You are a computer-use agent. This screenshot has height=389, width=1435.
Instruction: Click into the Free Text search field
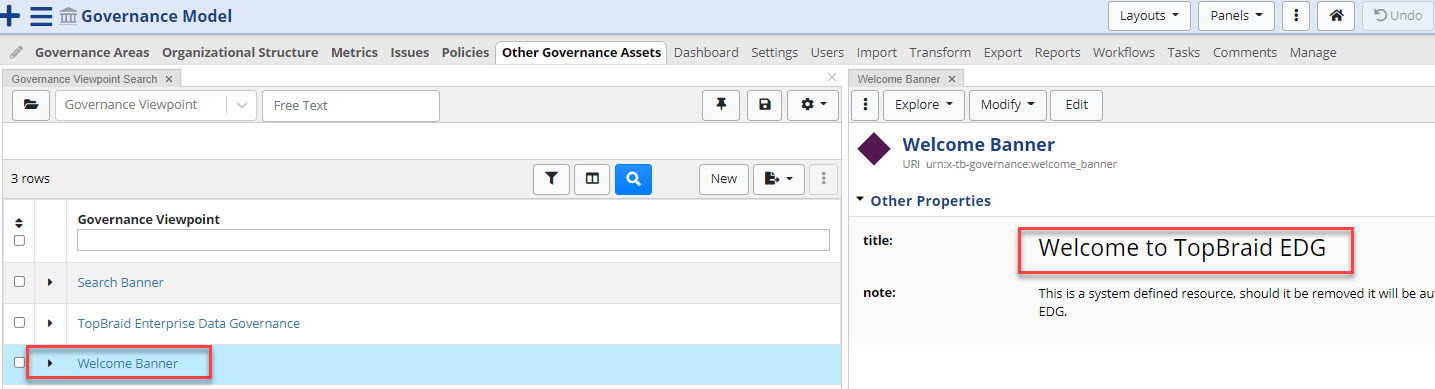pos(350,105)
